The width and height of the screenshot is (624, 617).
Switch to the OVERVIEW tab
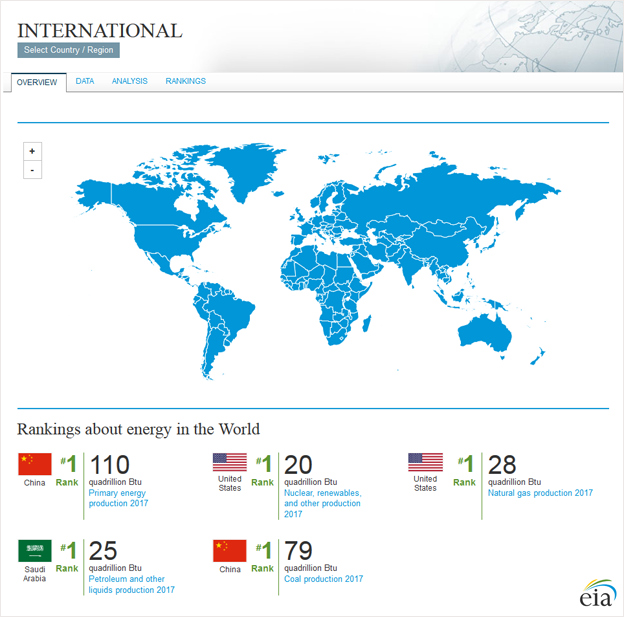point(39,82)
